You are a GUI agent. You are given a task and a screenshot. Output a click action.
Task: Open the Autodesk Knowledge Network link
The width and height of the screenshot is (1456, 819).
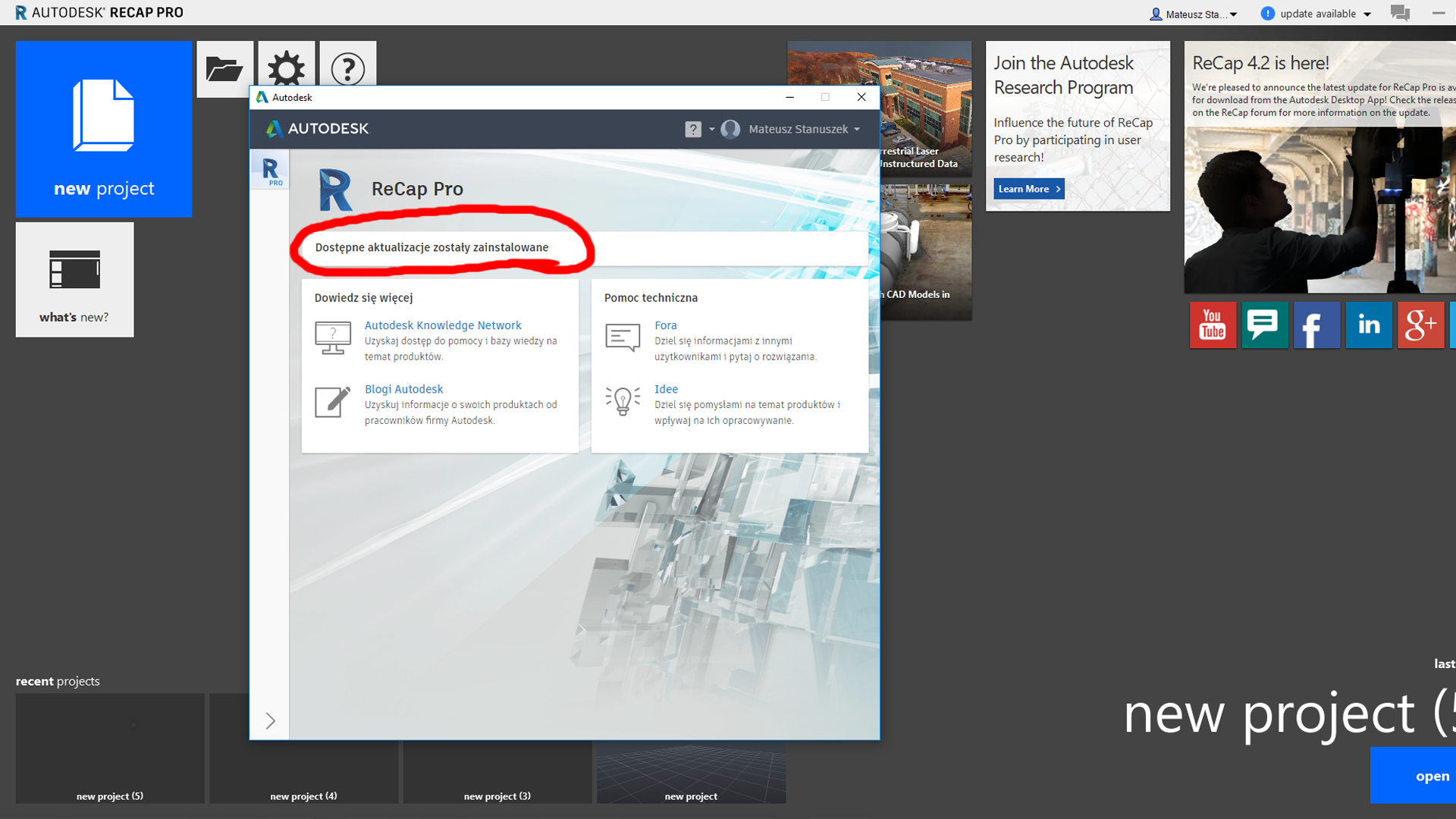click(x=443, y=325)
